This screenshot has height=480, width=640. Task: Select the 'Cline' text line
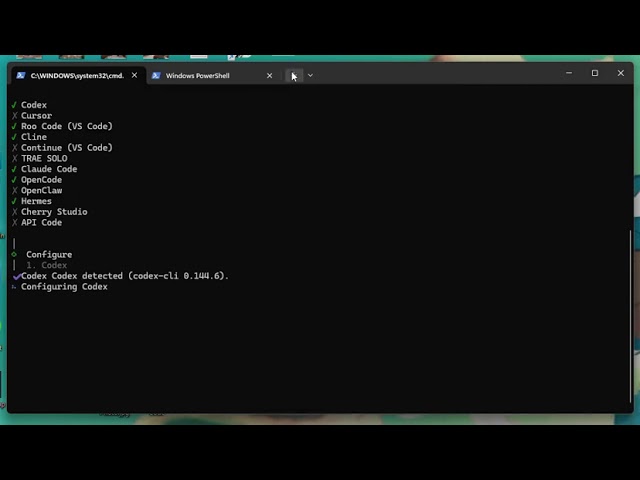[x=34, y=137]
